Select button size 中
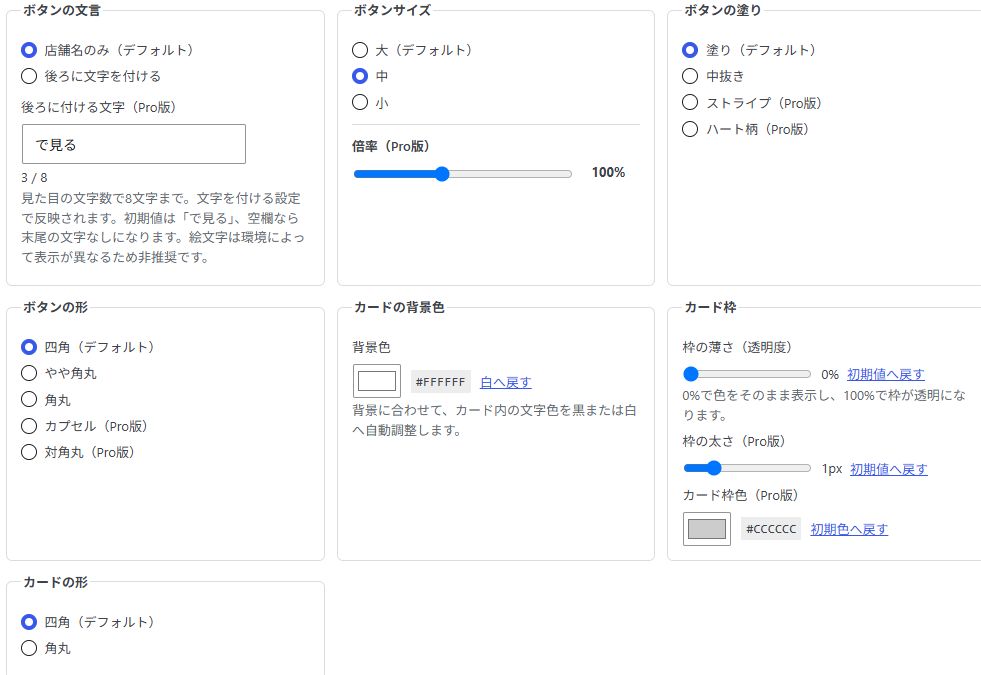 [360, 76]
